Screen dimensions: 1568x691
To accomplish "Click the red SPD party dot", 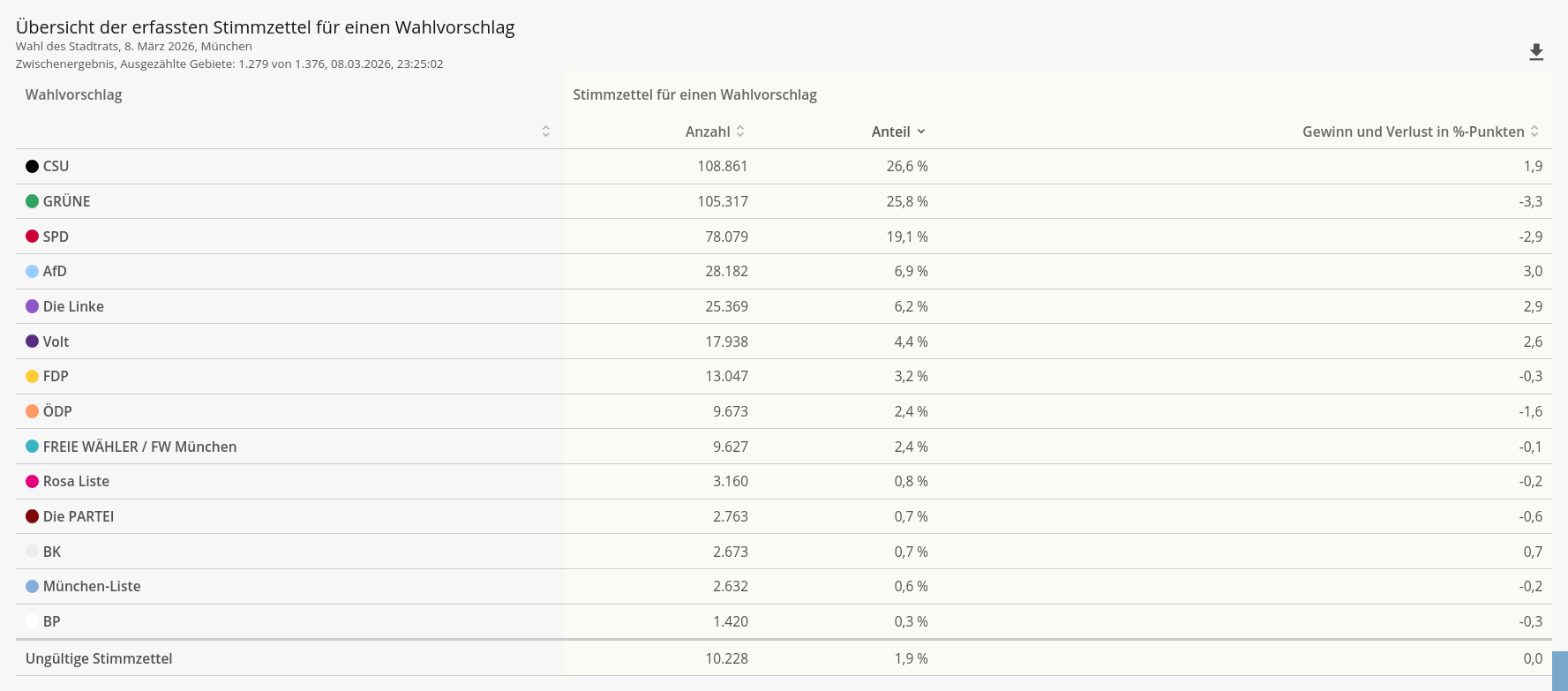I will [x=33, y=237].
